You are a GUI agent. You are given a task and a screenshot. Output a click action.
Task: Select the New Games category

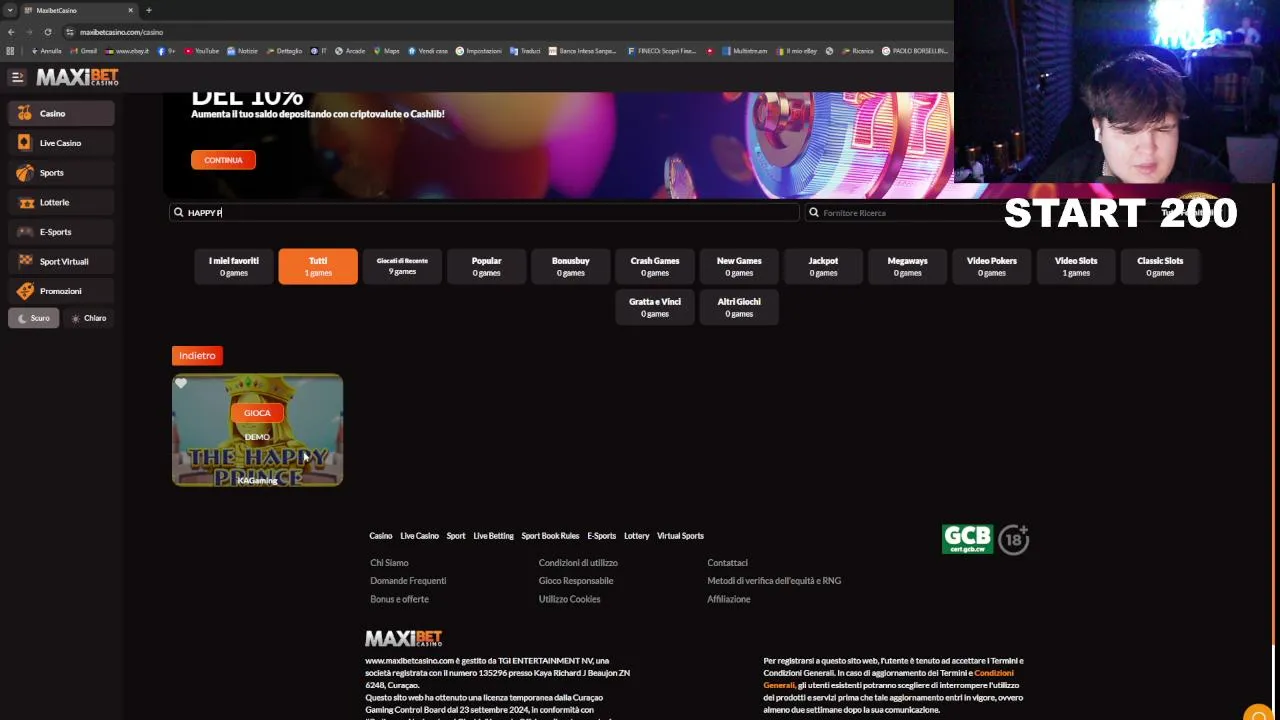point(739,266)
